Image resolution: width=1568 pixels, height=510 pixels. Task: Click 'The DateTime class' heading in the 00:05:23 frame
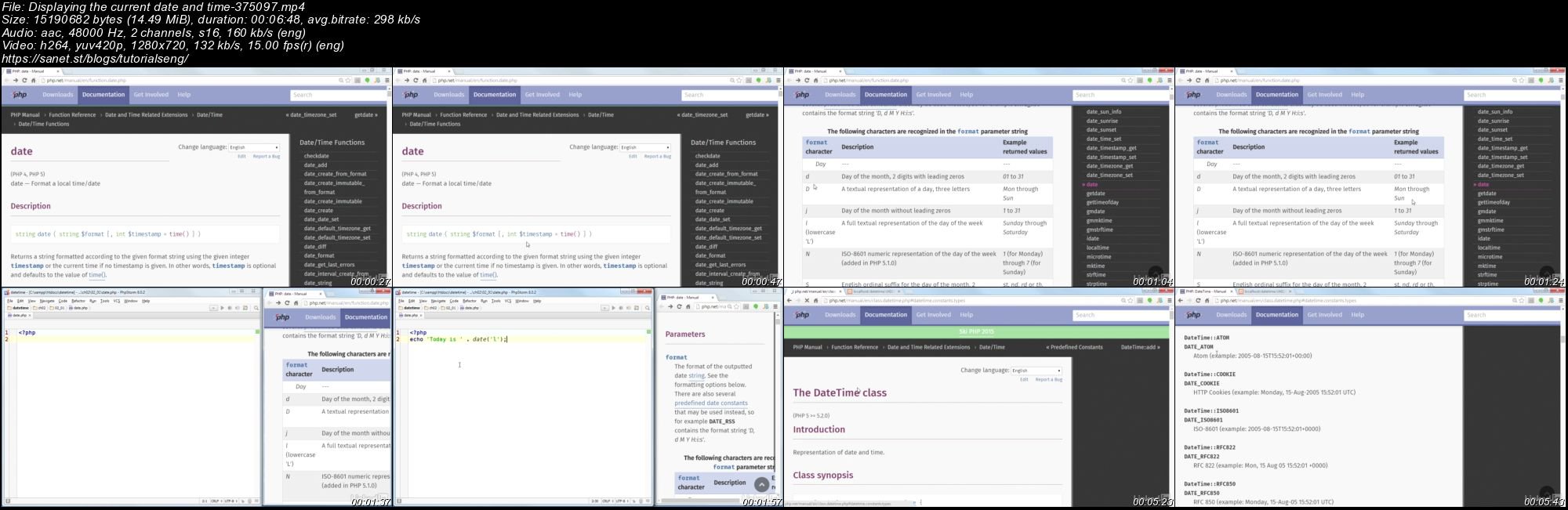(x=840, y=393)
